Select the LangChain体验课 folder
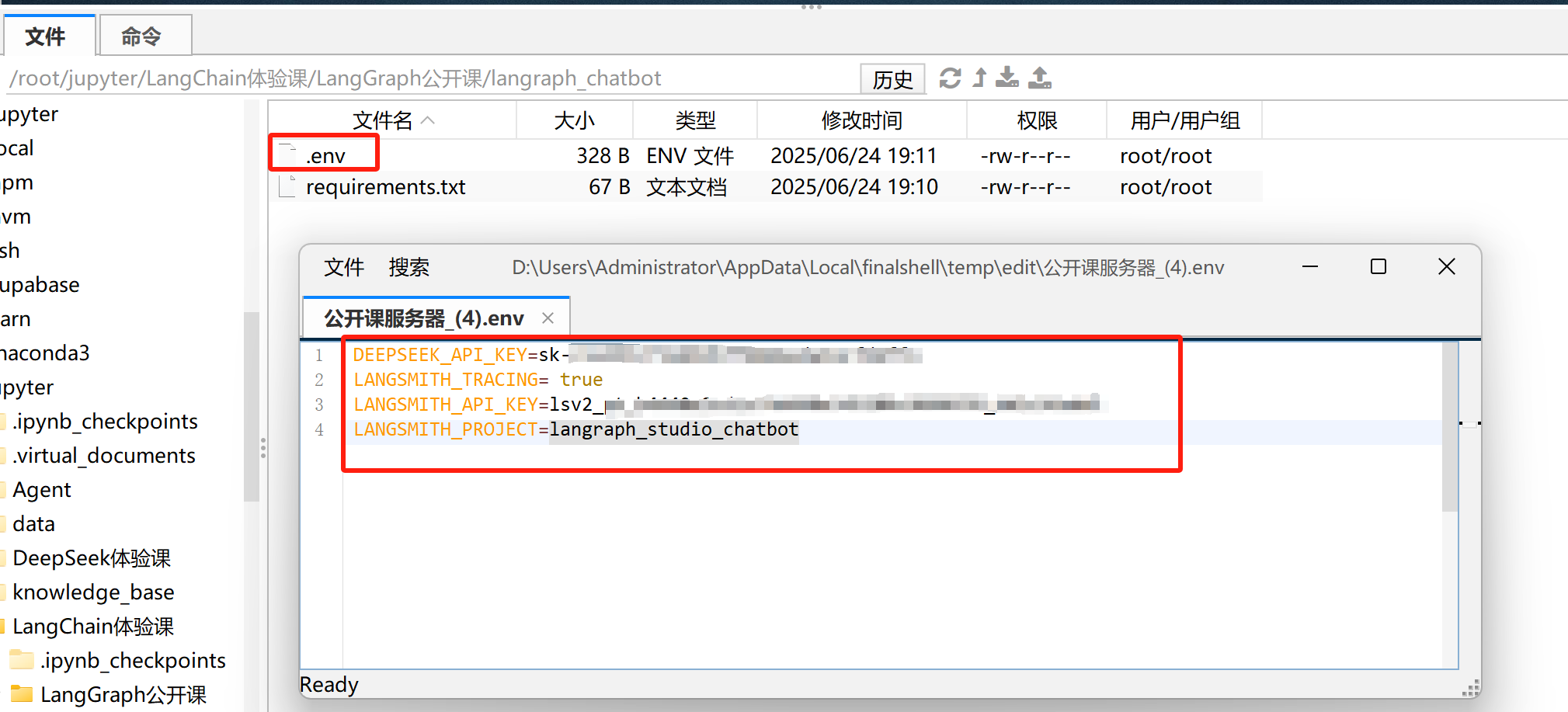This screenshot has height=712, width=1568. (93, 627)
